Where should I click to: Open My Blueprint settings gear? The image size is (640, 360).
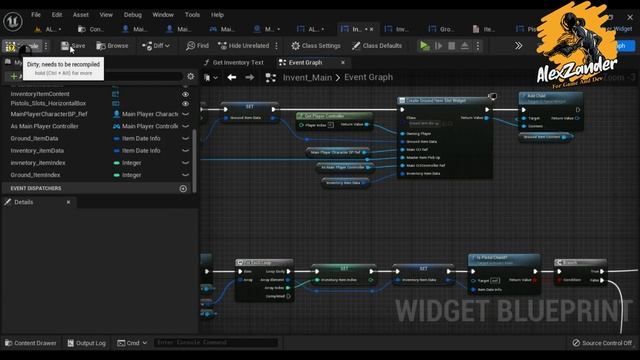(191, 76)
